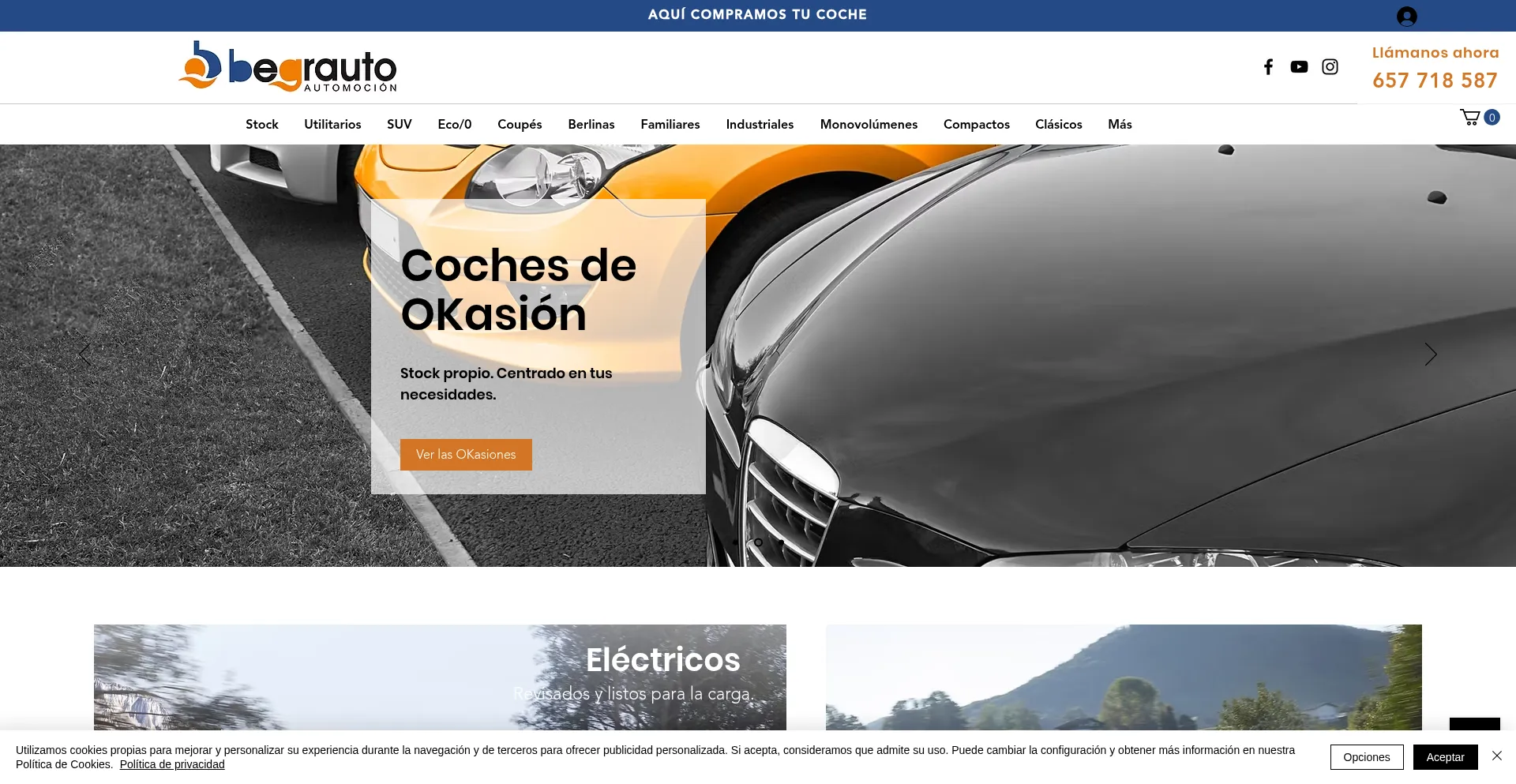Open the Monovolúmenes category
1516x784 pixels.
868,125
